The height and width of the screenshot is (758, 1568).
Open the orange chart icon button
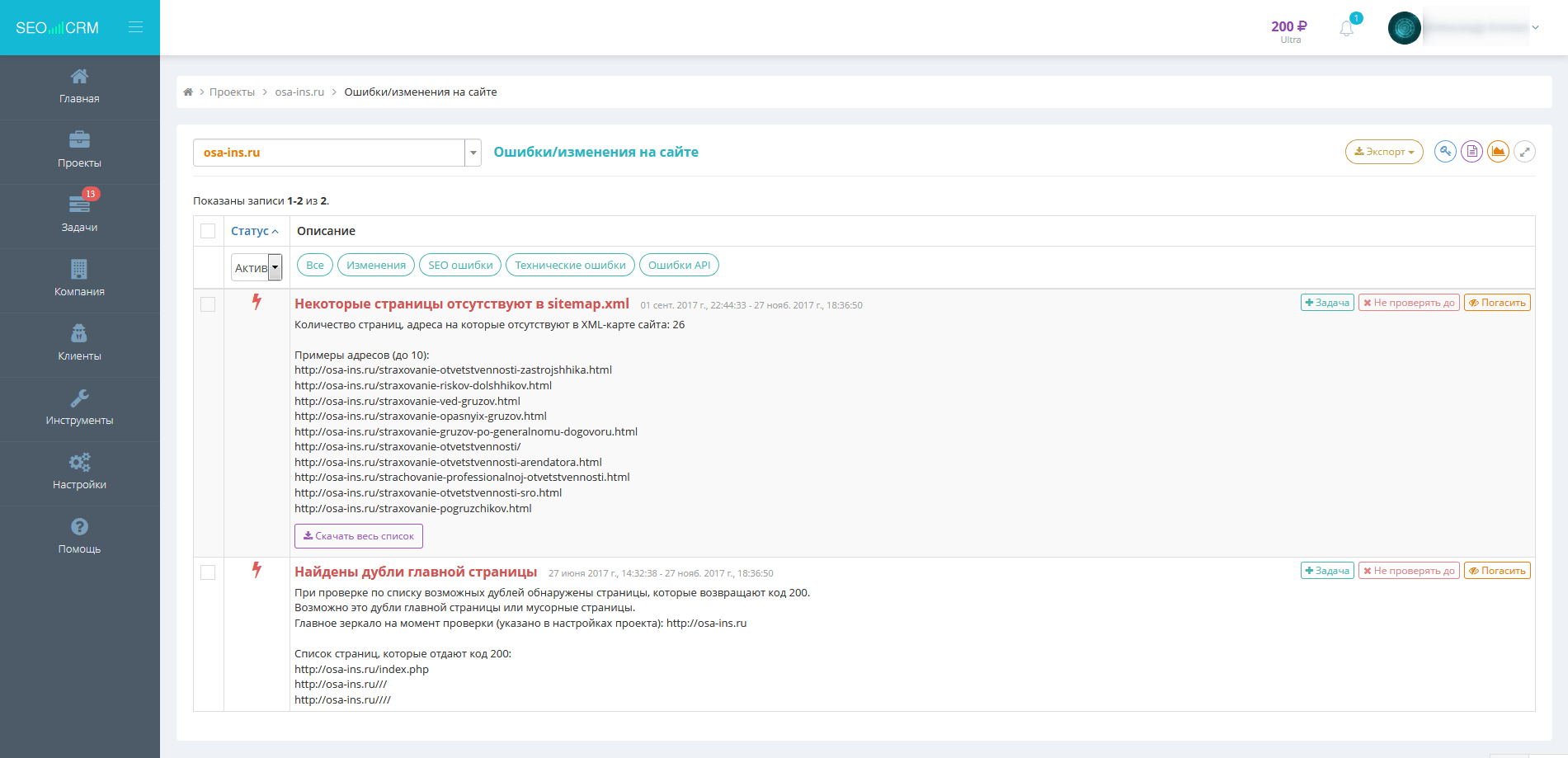click(x=1498, y=152)
